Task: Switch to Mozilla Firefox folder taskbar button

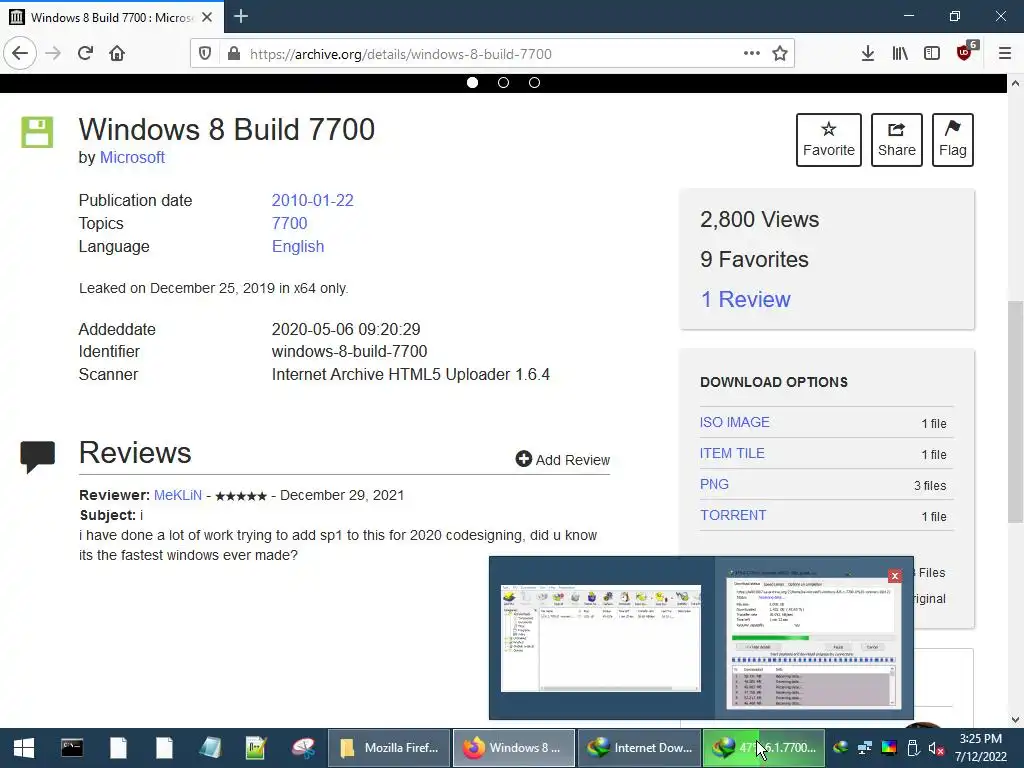Action: pos(389,748)
